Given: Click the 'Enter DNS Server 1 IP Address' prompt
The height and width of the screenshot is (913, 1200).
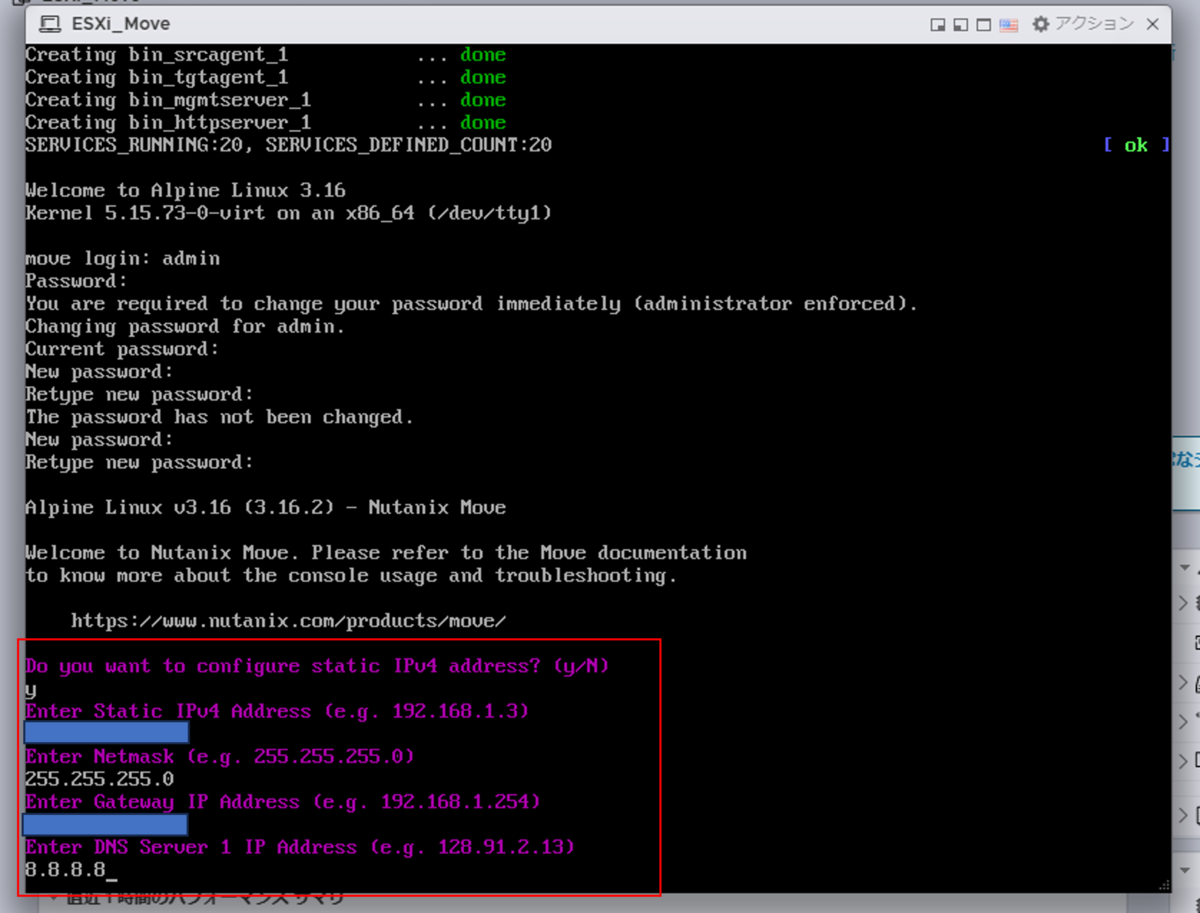Looking at the screenshot, I should tap(300, 847).
